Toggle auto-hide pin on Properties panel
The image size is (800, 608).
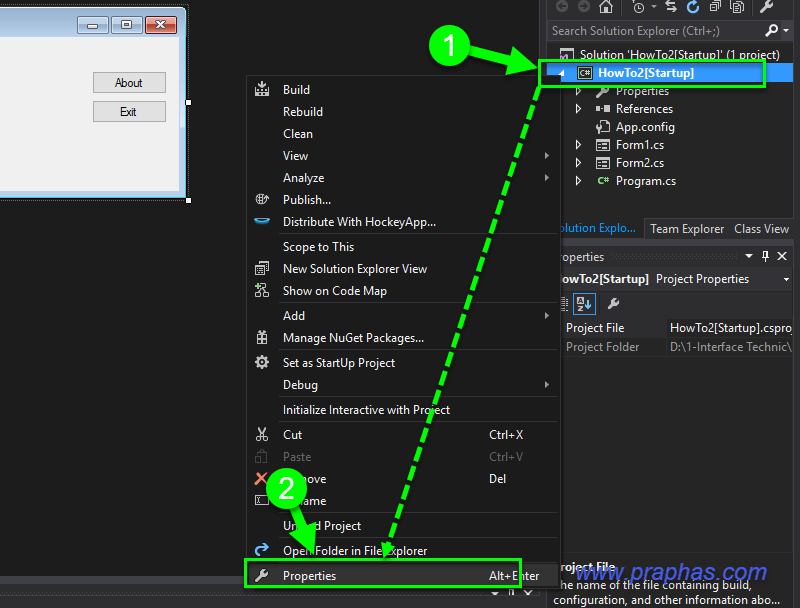click(765, 256)
